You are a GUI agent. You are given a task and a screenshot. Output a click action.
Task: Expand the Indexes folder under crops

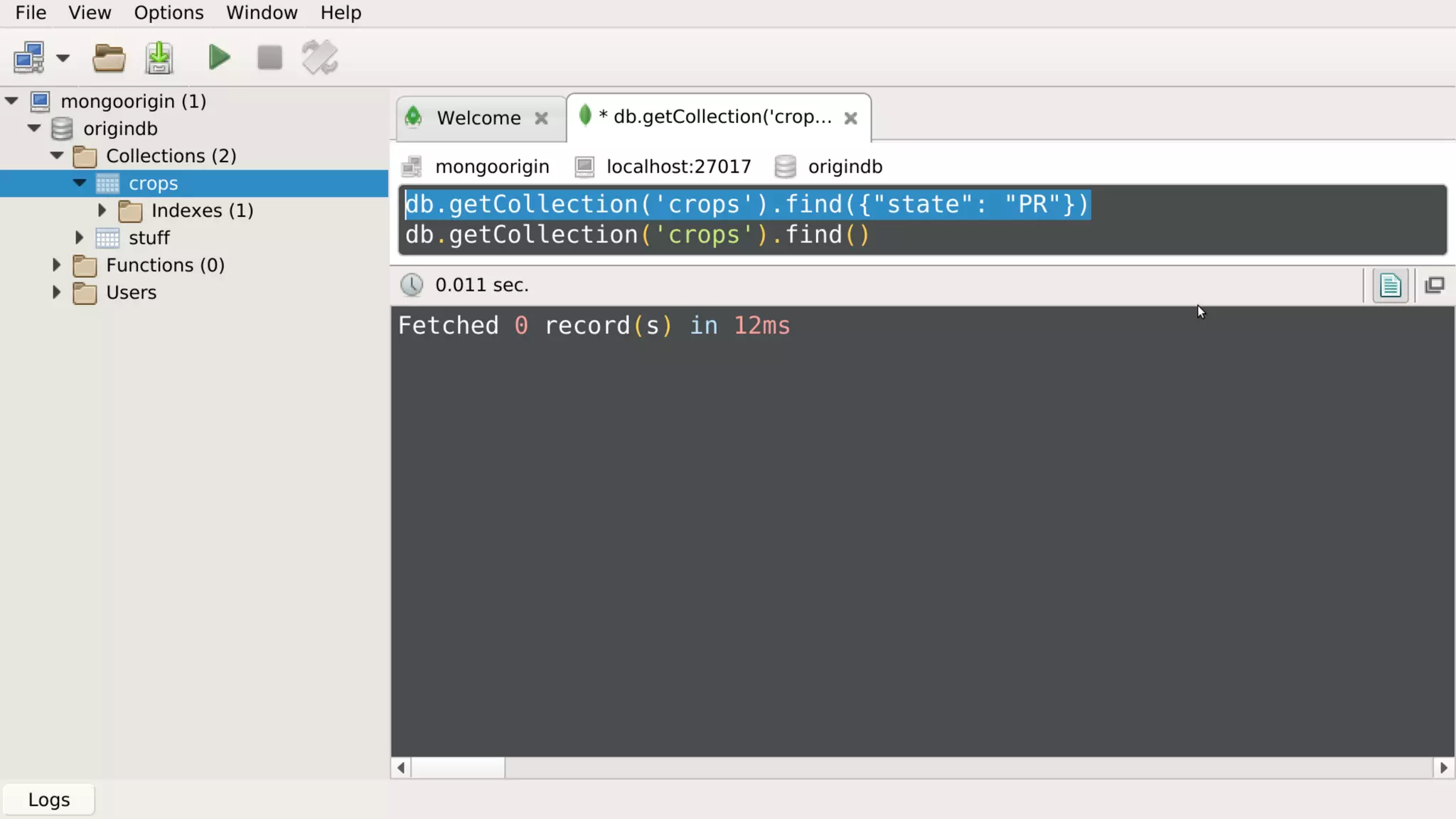pos(102,210)
